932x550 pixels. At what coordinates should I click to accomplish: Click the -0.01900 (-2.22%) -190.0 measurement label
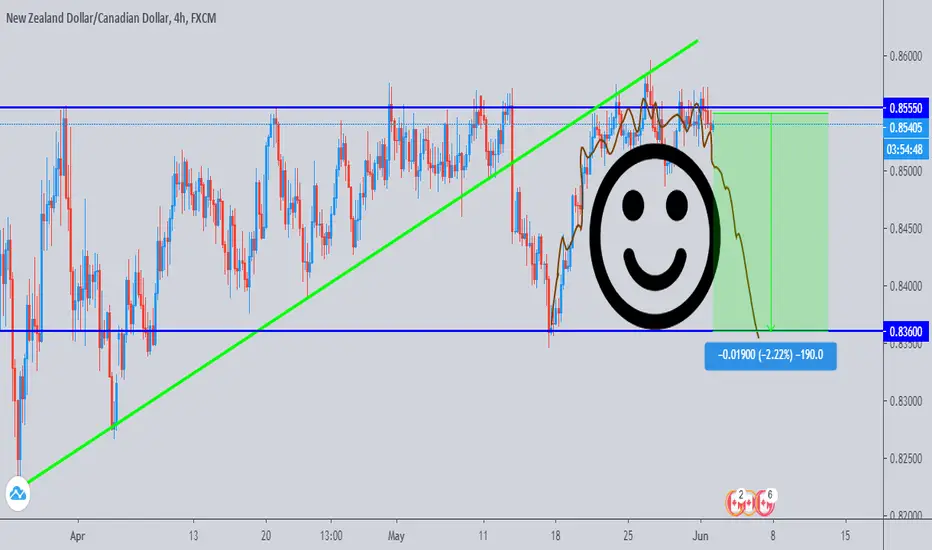pyautogui.click(x=770, y=356)
